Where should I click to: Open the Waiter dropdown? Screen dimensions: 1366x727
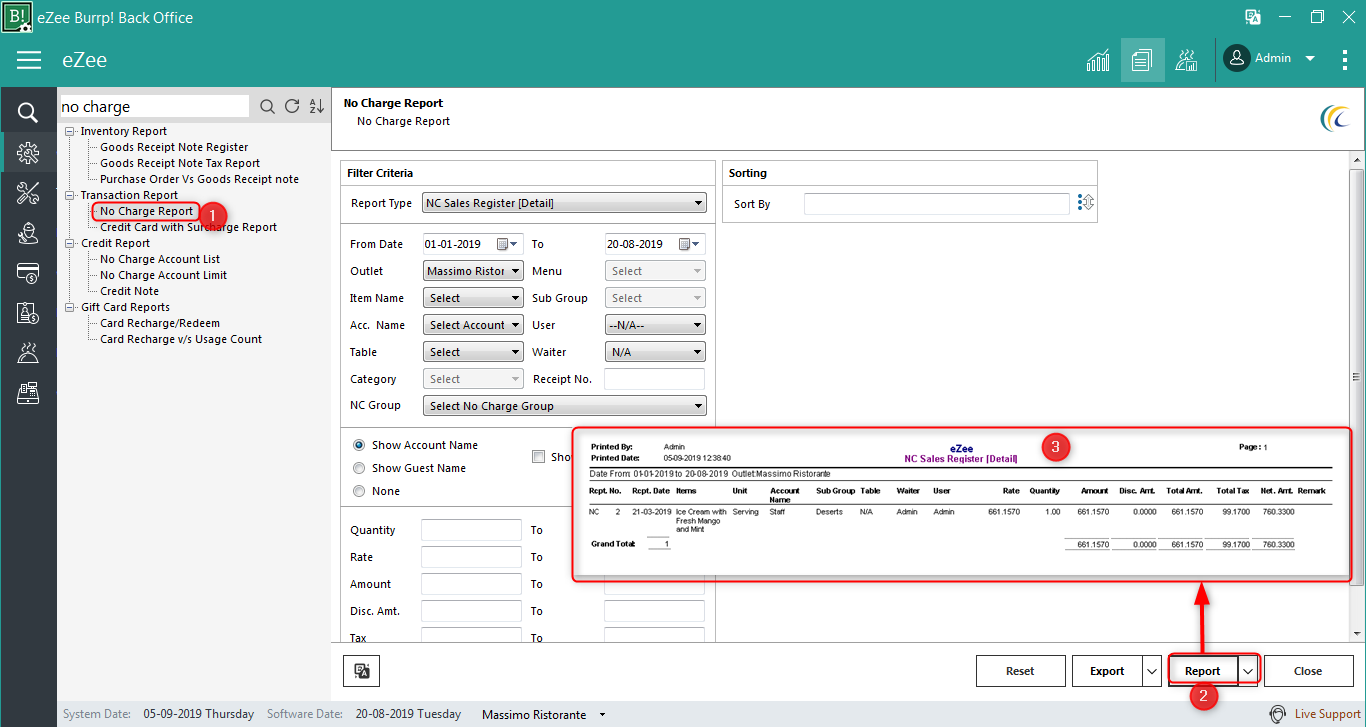pos(655,352)
